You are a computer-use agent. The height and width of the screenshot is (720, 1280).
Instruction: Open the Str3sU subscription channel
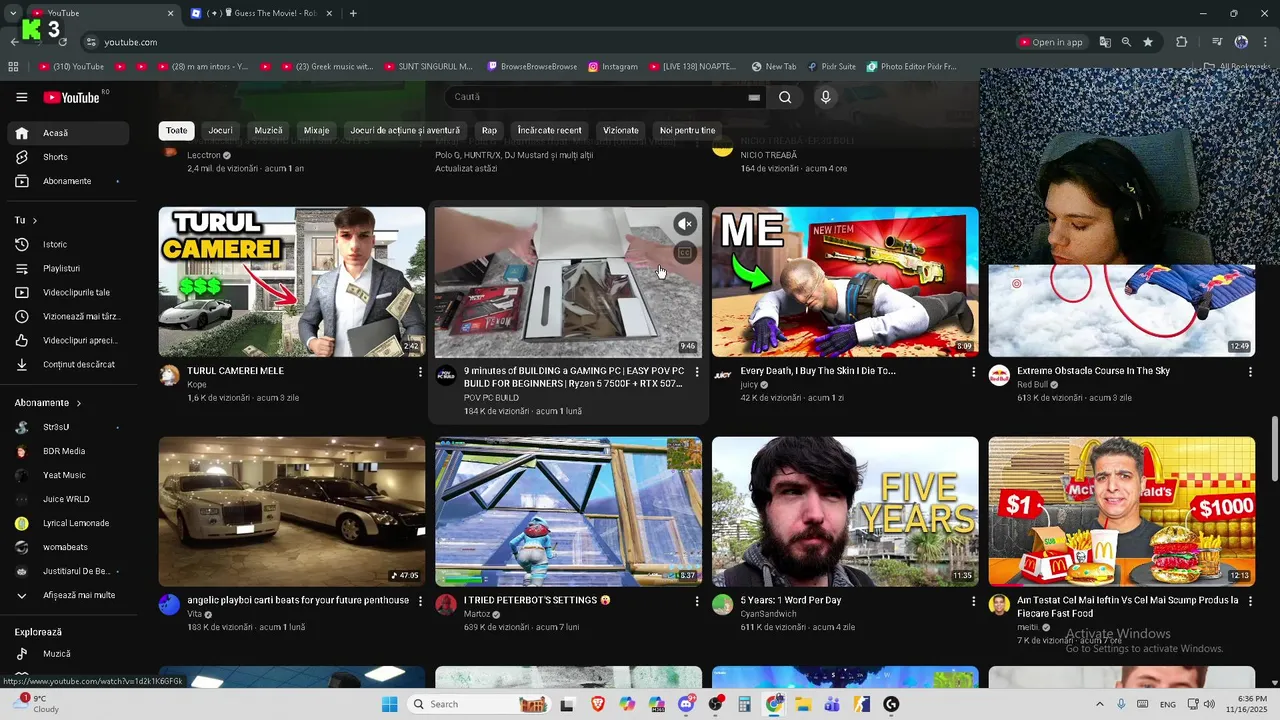coord(68,427)
